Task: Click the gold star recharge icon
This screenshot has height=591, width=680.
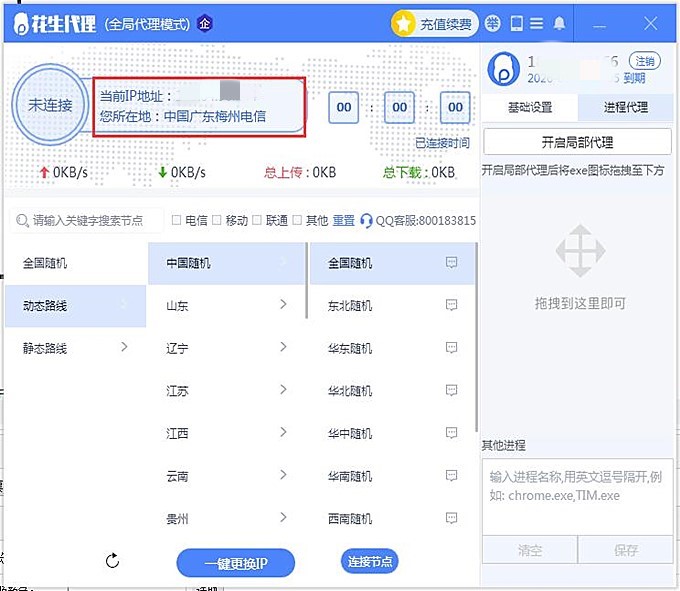Action: (403, 23)
